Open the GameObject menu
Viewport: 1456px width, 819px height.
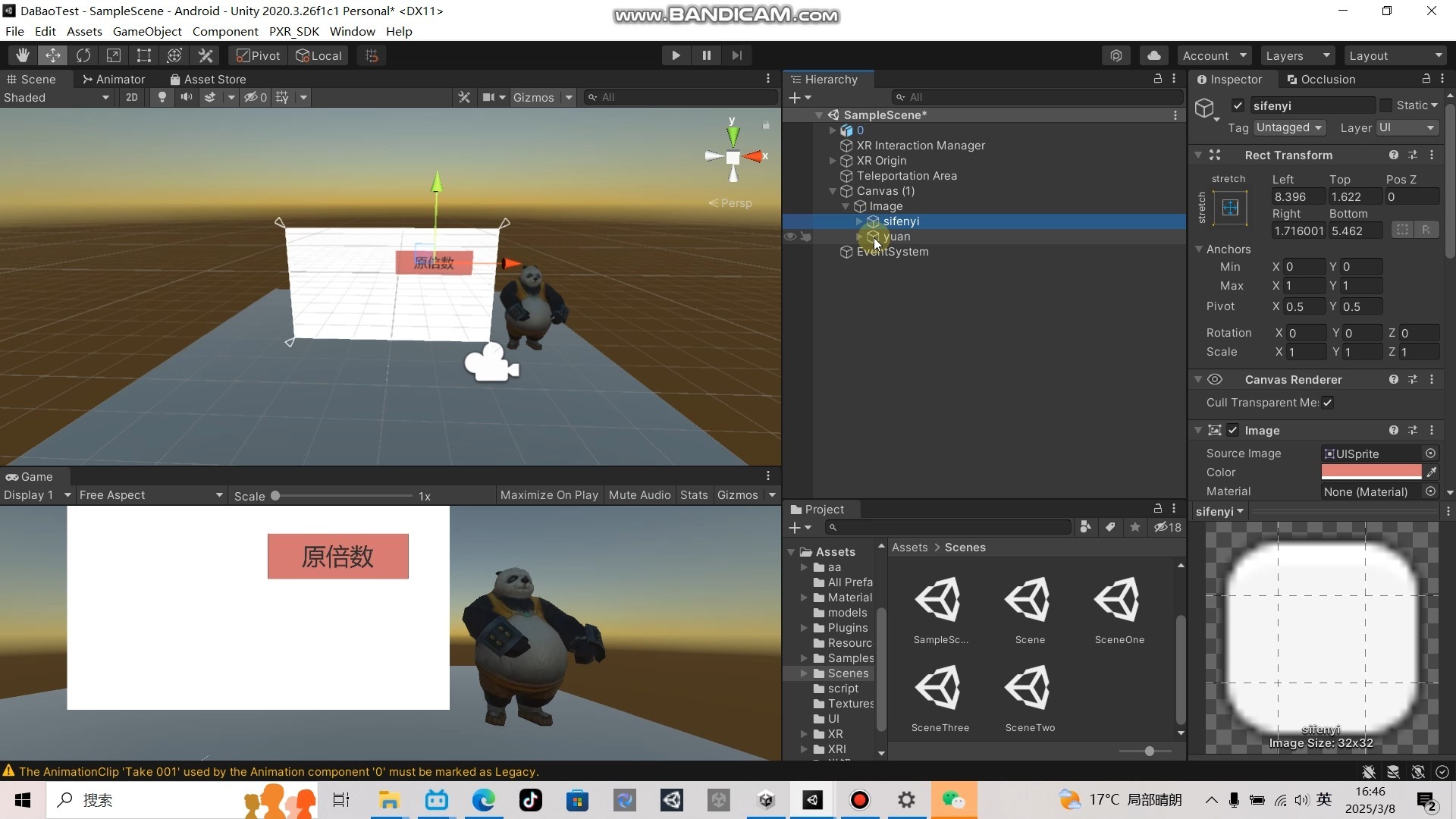coord(146,31)
